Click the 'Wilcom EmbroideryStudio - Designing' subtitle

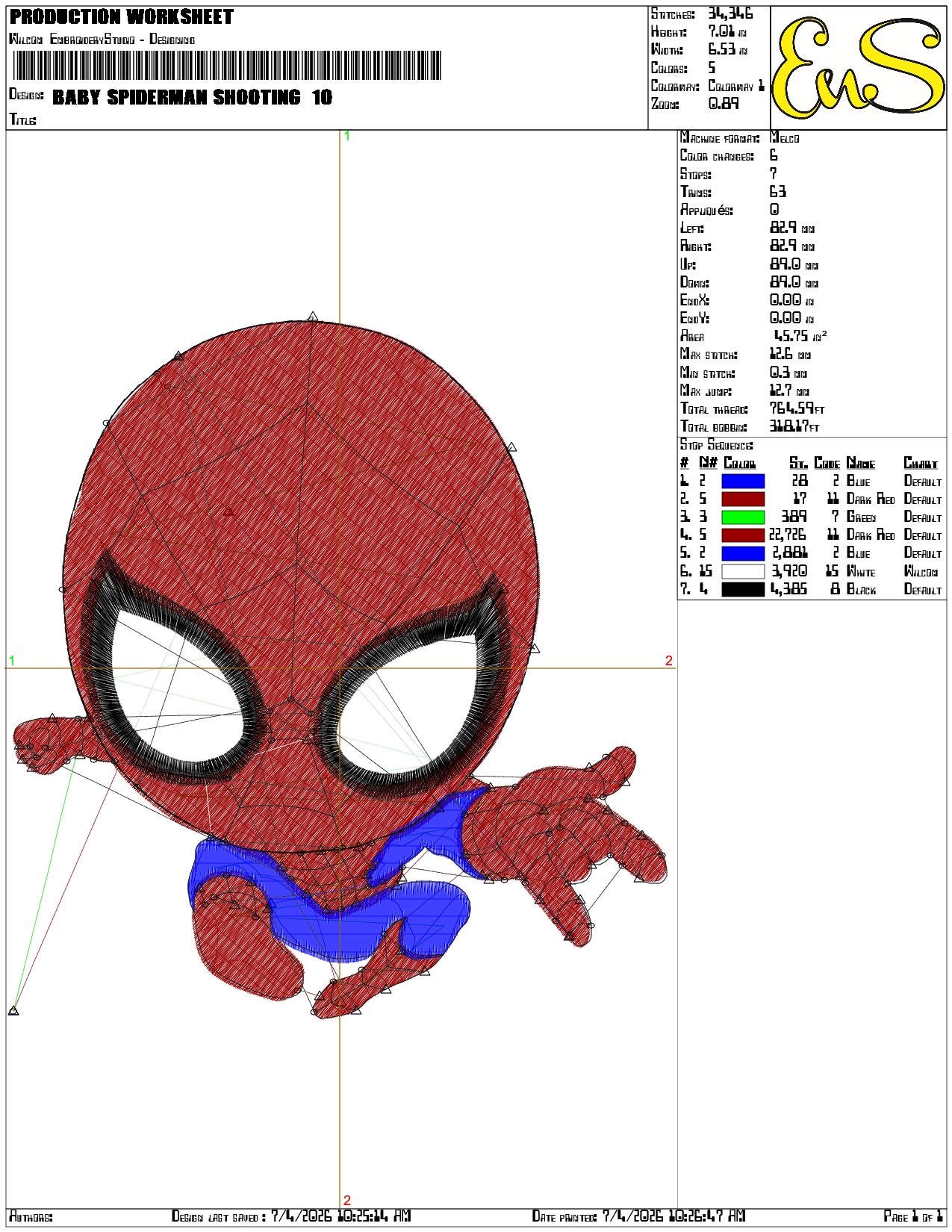tap(102, 39)
